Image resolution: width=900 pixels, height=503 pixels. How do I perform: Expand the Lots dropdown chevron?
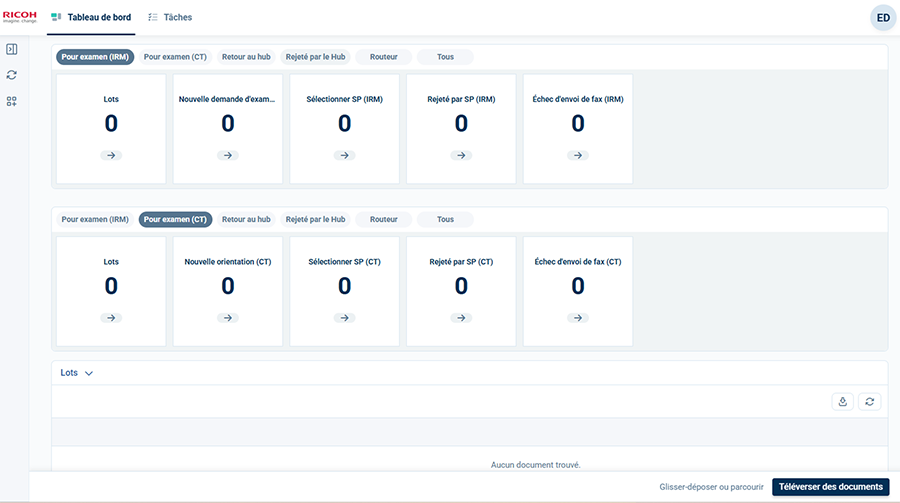89,373
